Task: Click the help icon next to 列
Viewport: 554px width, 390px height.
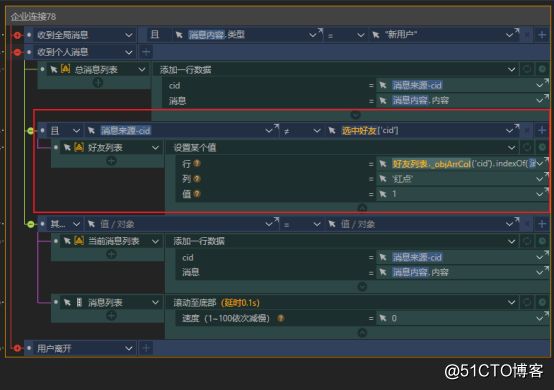Action: [197, 179]
